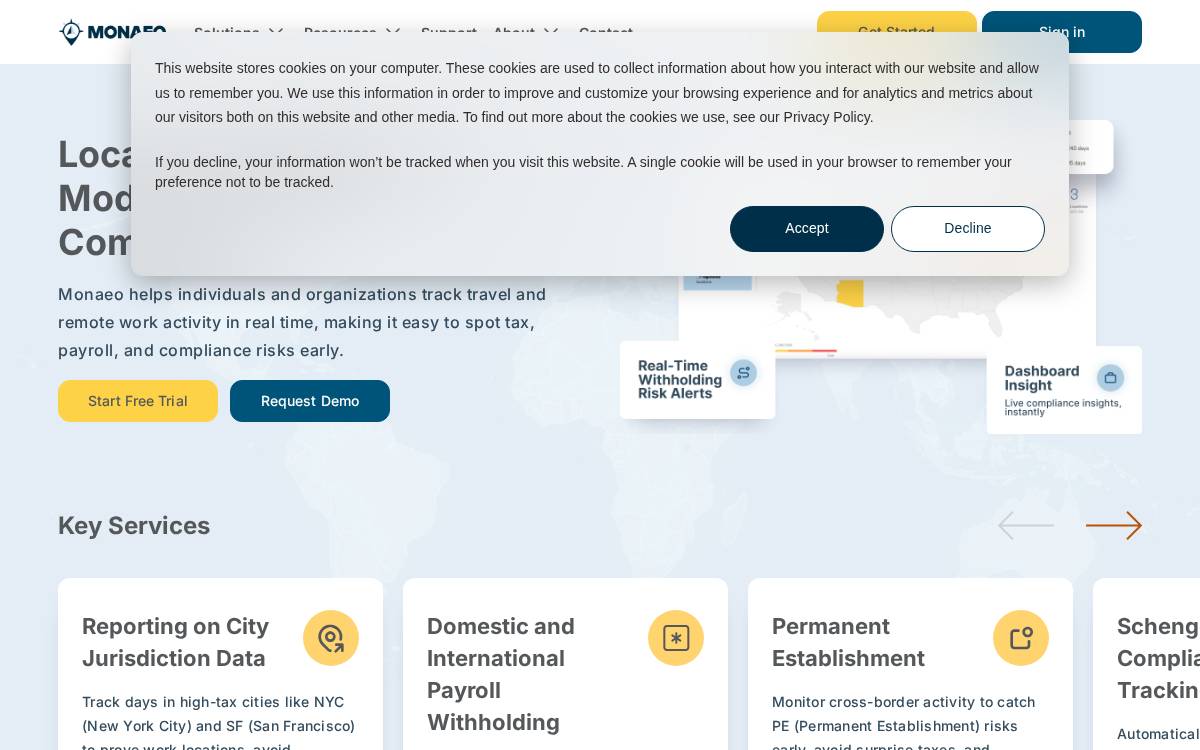Click 'Live compliance insights, instantly' text
1200x750 pixels.
pos(1063,407)
